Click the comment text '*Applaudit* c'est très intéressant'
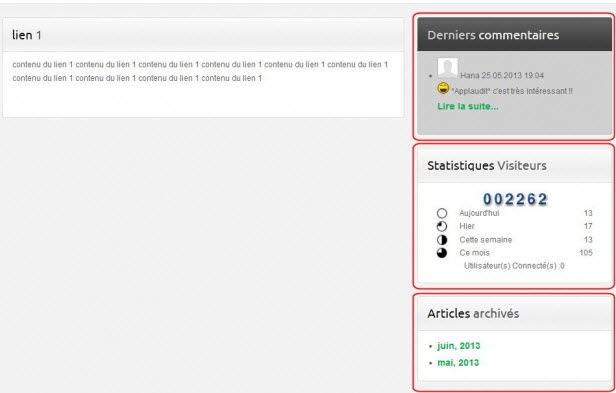This screenshot has width=616, height=393. (x=512, y=91)
